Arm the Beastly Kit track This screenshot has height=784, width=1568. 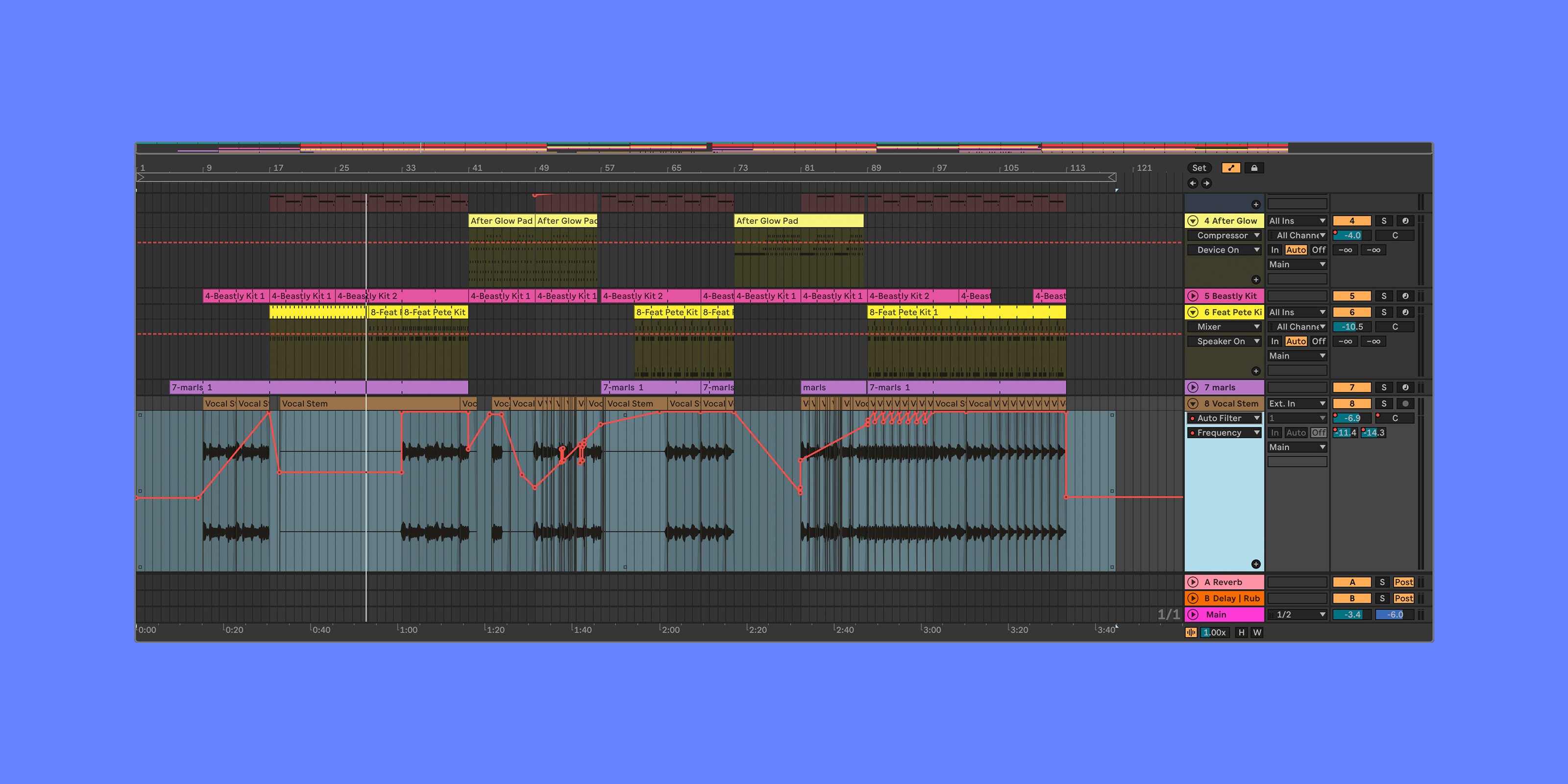[1405, 296]
